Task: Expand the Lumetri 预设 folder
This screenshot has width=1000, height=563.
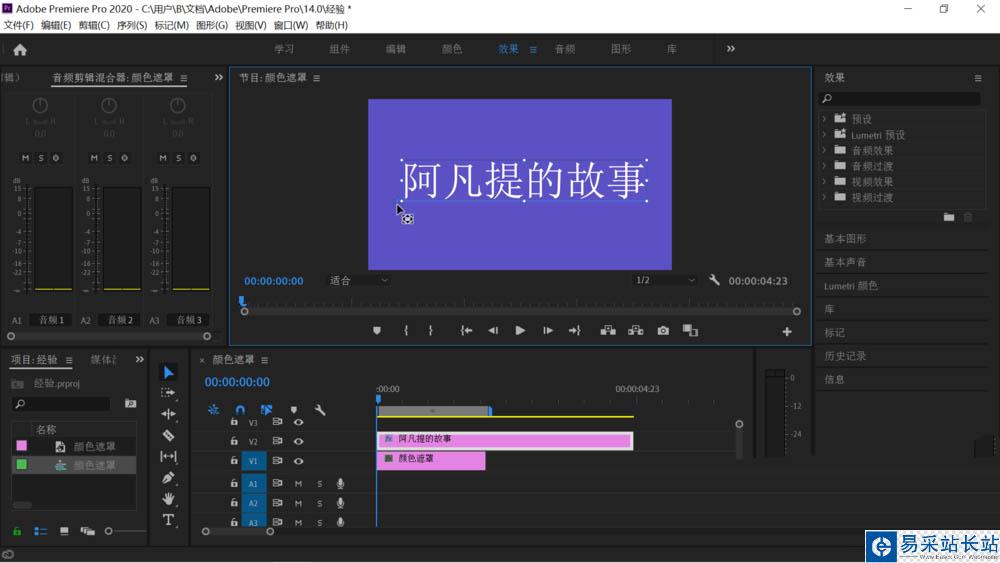Action: coord(824,135)
